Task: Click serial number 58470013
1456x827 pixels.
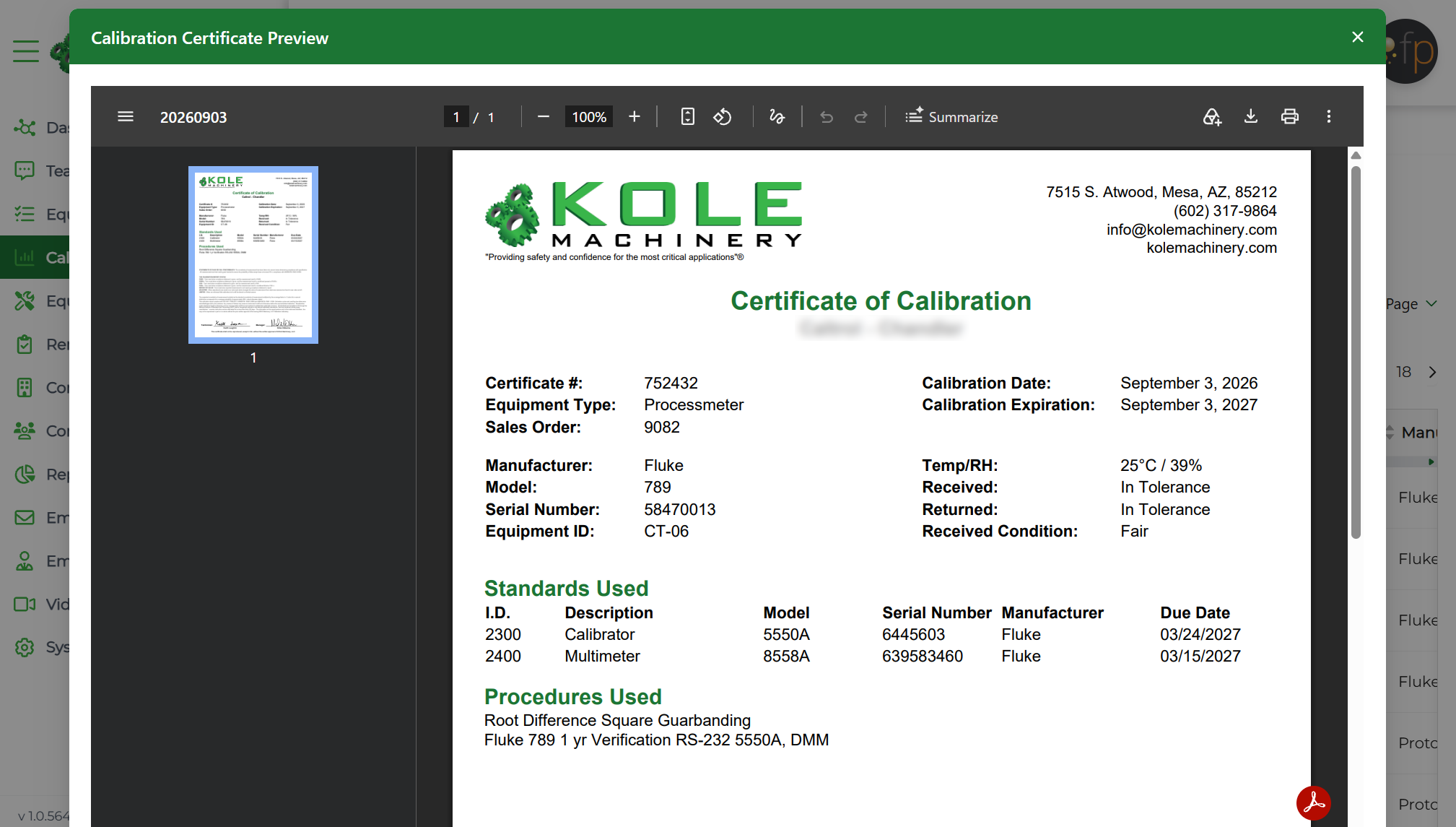Action: (679, 510)
